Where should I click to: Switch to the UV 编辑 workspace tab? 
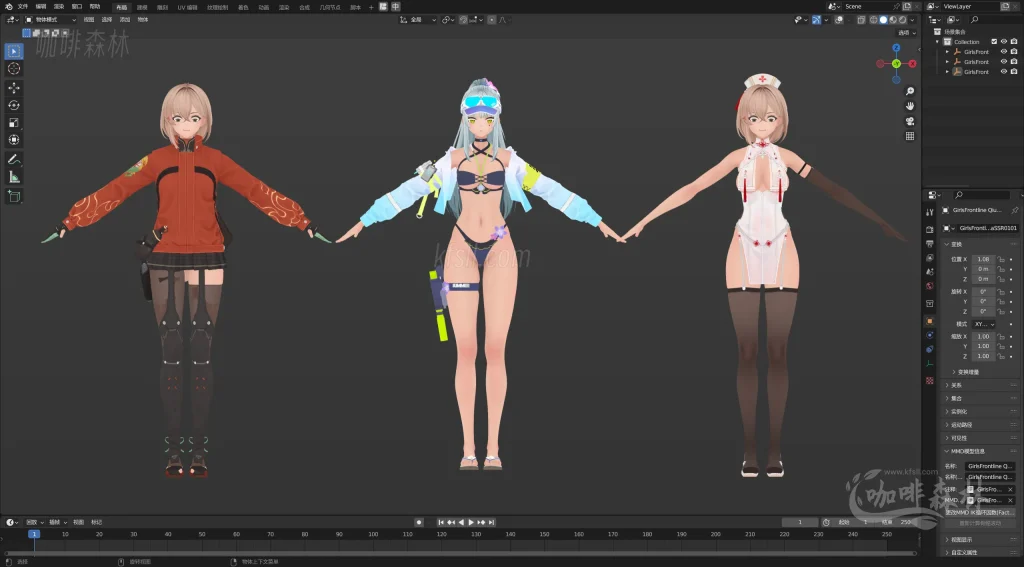pos(187,7)
